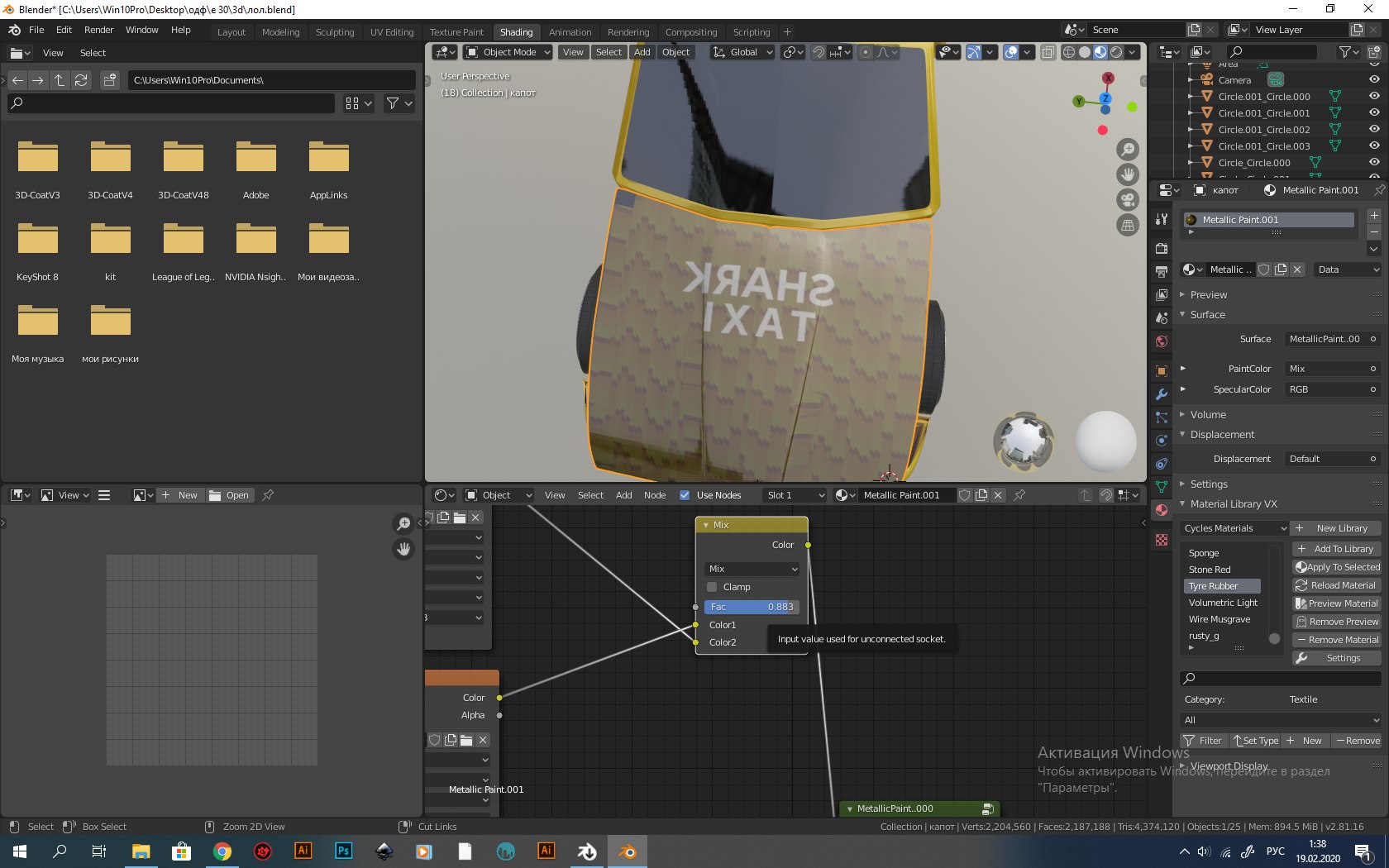
Task: Click the Preview Material button
Action: coord(1337,603)
